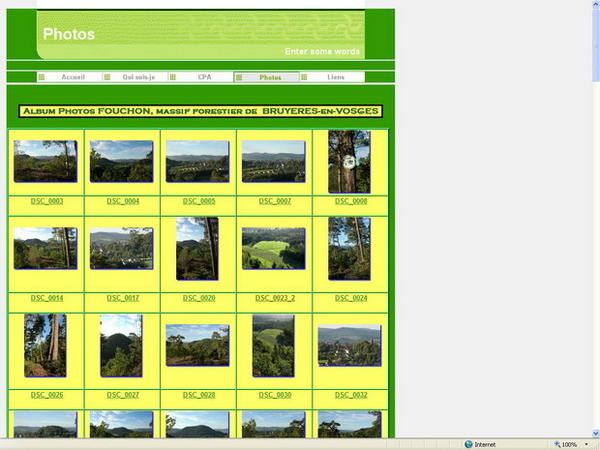Open the DSC_0027 link
600x450 pixels.
pyautogui.click(x=123, y=395)
